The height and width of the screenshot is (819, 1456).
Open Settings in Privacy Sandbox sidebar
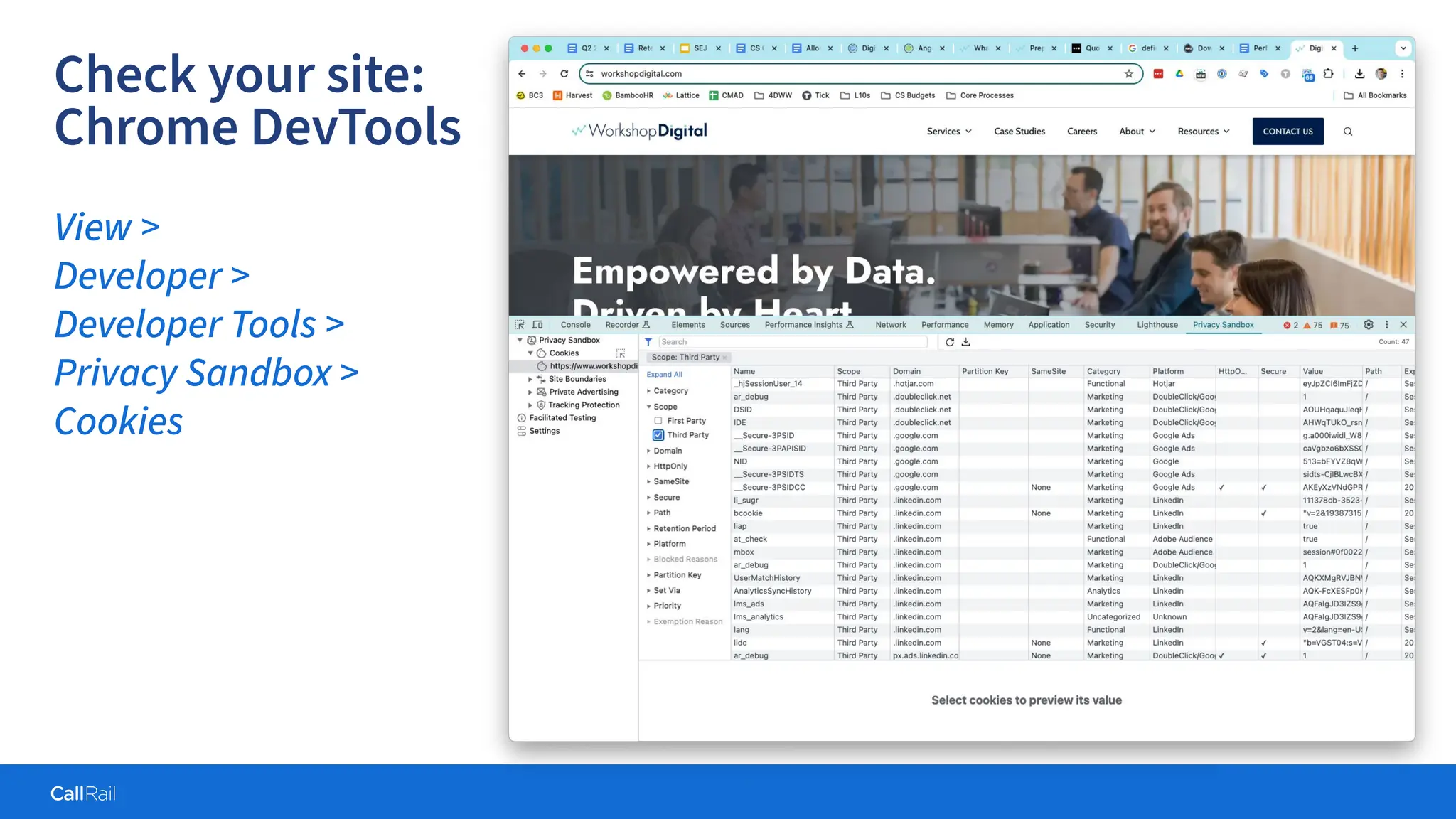(x=538, y=431)
